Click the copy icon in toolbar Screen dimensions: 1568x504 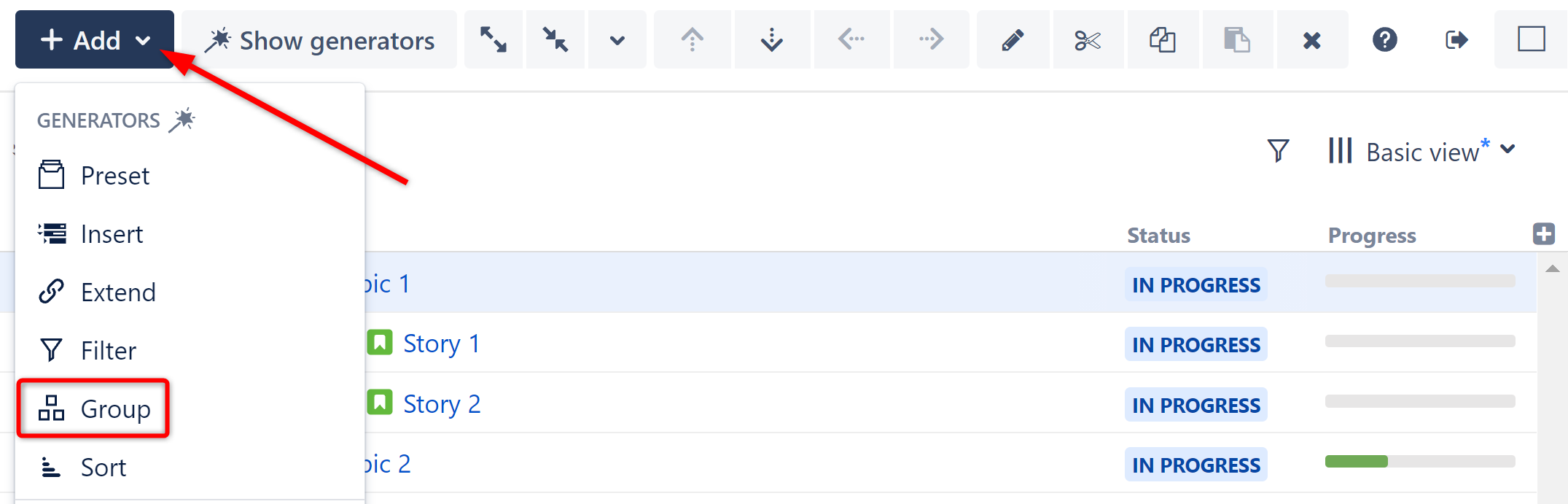(x=1163, y=39)
